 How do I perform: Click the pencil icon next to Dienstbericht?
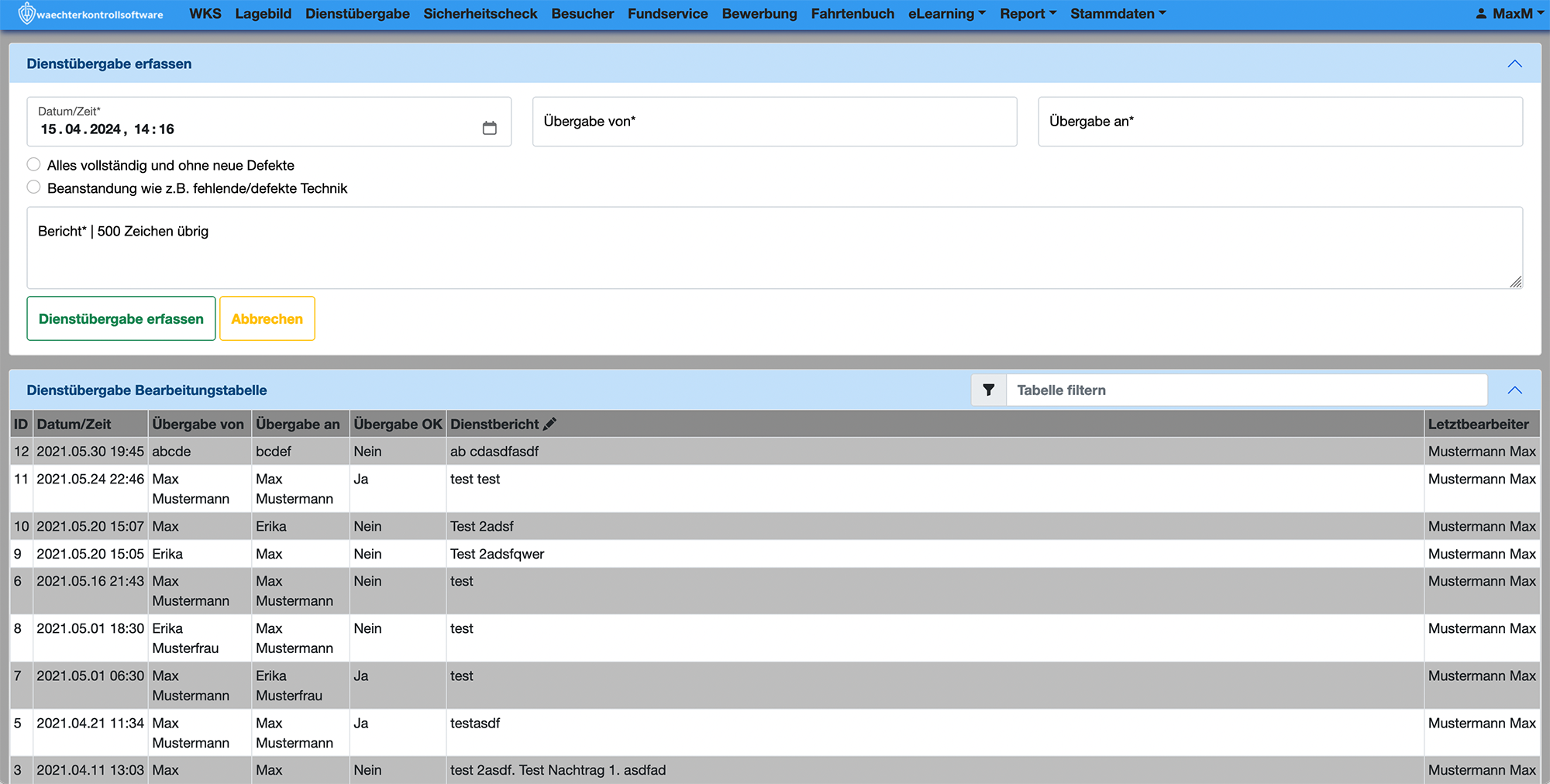point(549,424)
